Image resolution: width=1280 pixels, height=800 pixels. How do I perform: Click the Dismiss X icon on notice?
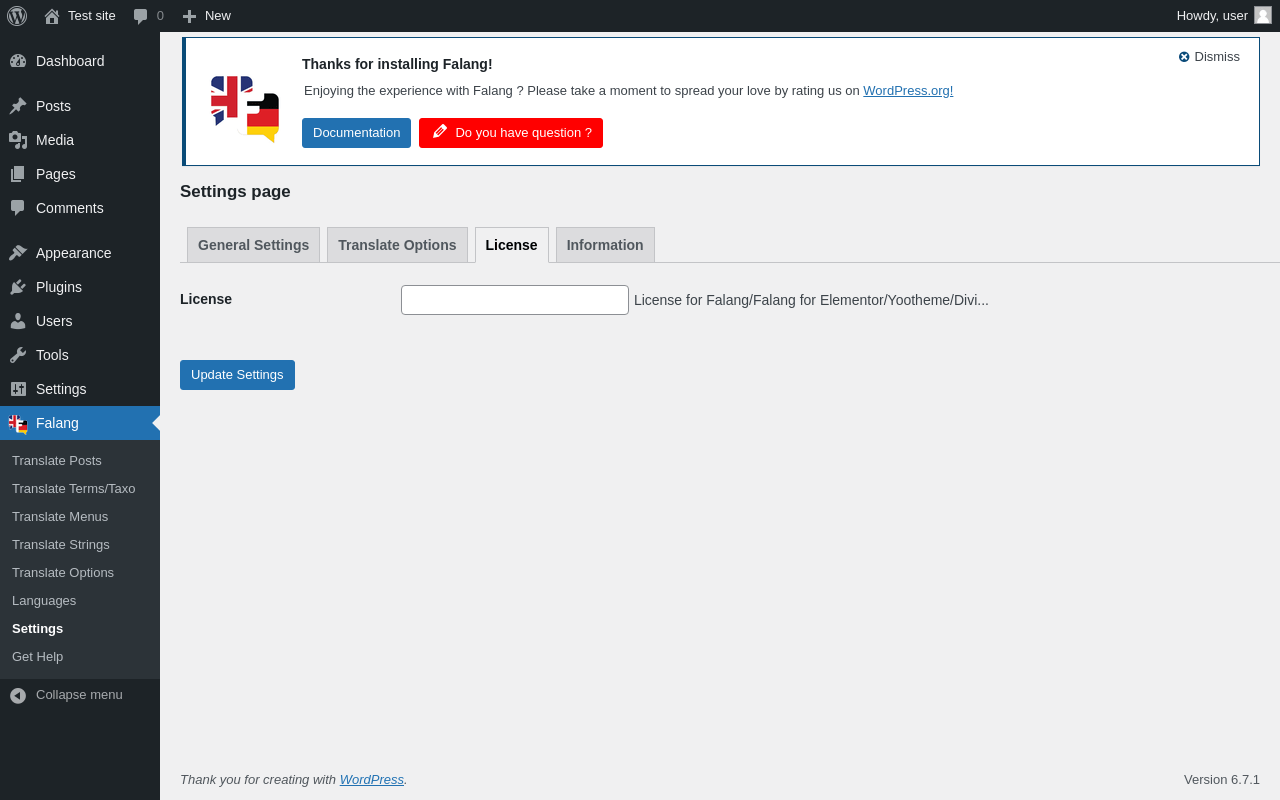coord(1184,57)
